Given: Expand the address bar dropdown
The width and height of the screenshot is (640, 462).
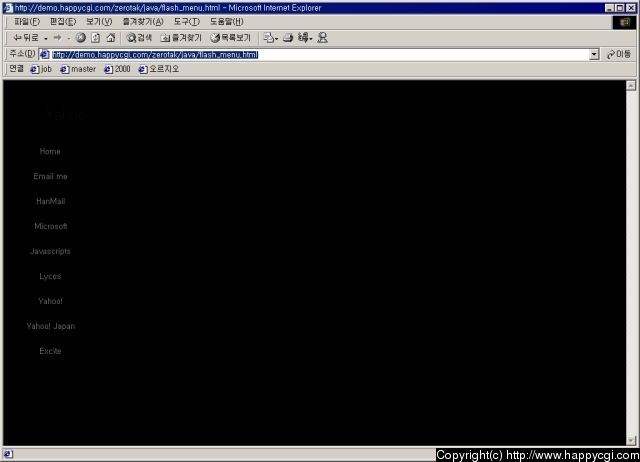Looking at the screenshot, I should coord(594,54).
